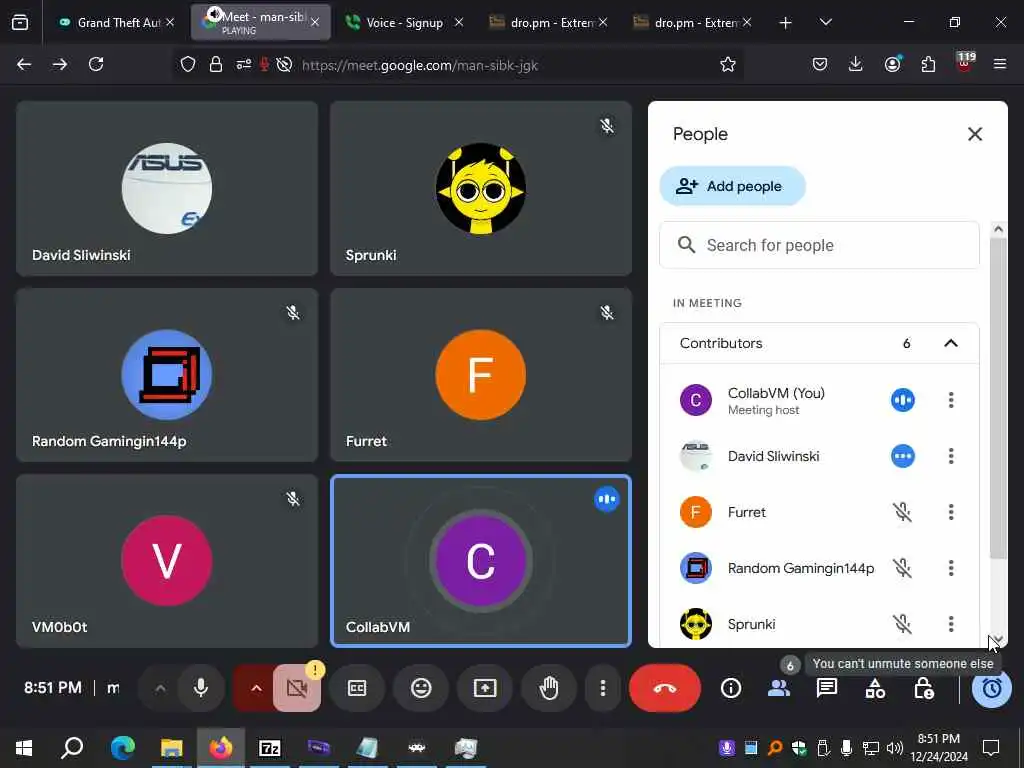Open more actions for Sprunki
This screenshot has height=768, width=1024.
(x=951, y=624)
